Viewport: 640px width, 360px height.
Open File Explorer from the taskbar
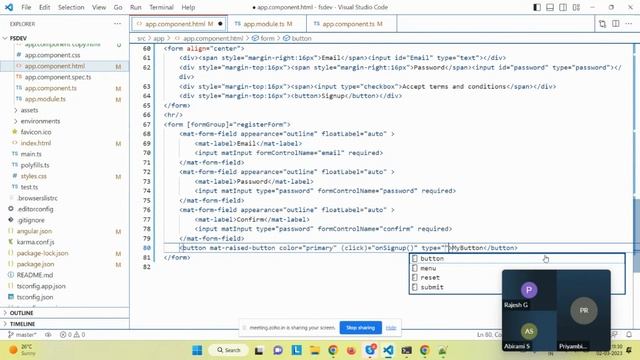[x=315, y=350]
